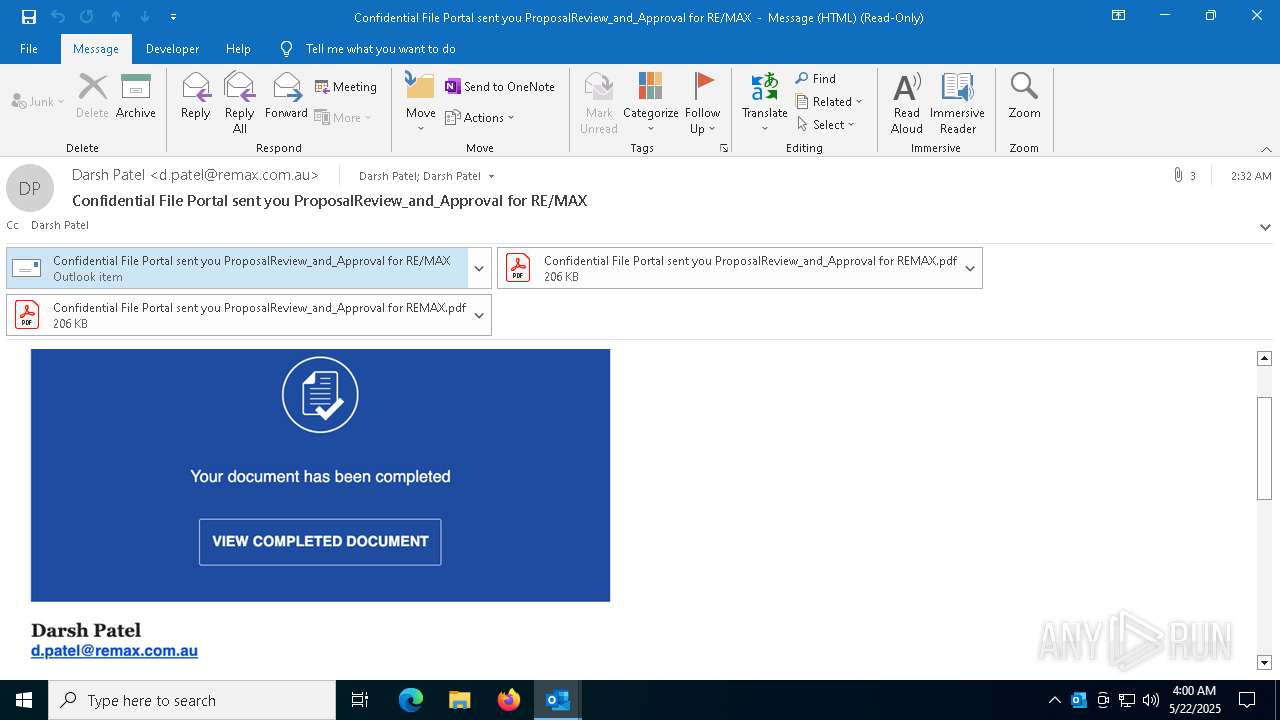
Task: Click VIEW COMPLETED DOCUMENT button
Action: coord(320,542)
